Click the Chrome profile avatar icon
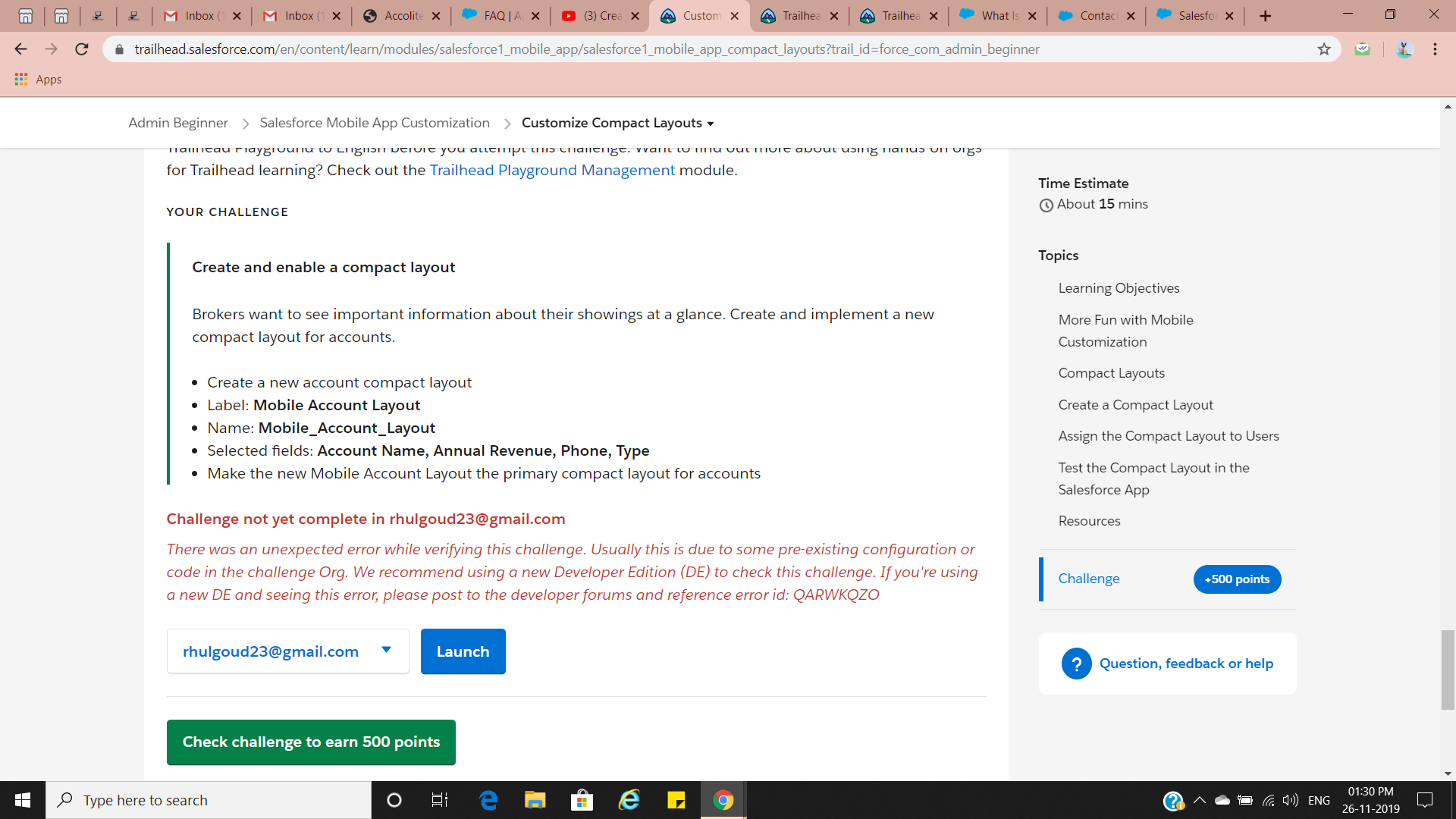 [x=1404, y=49]
